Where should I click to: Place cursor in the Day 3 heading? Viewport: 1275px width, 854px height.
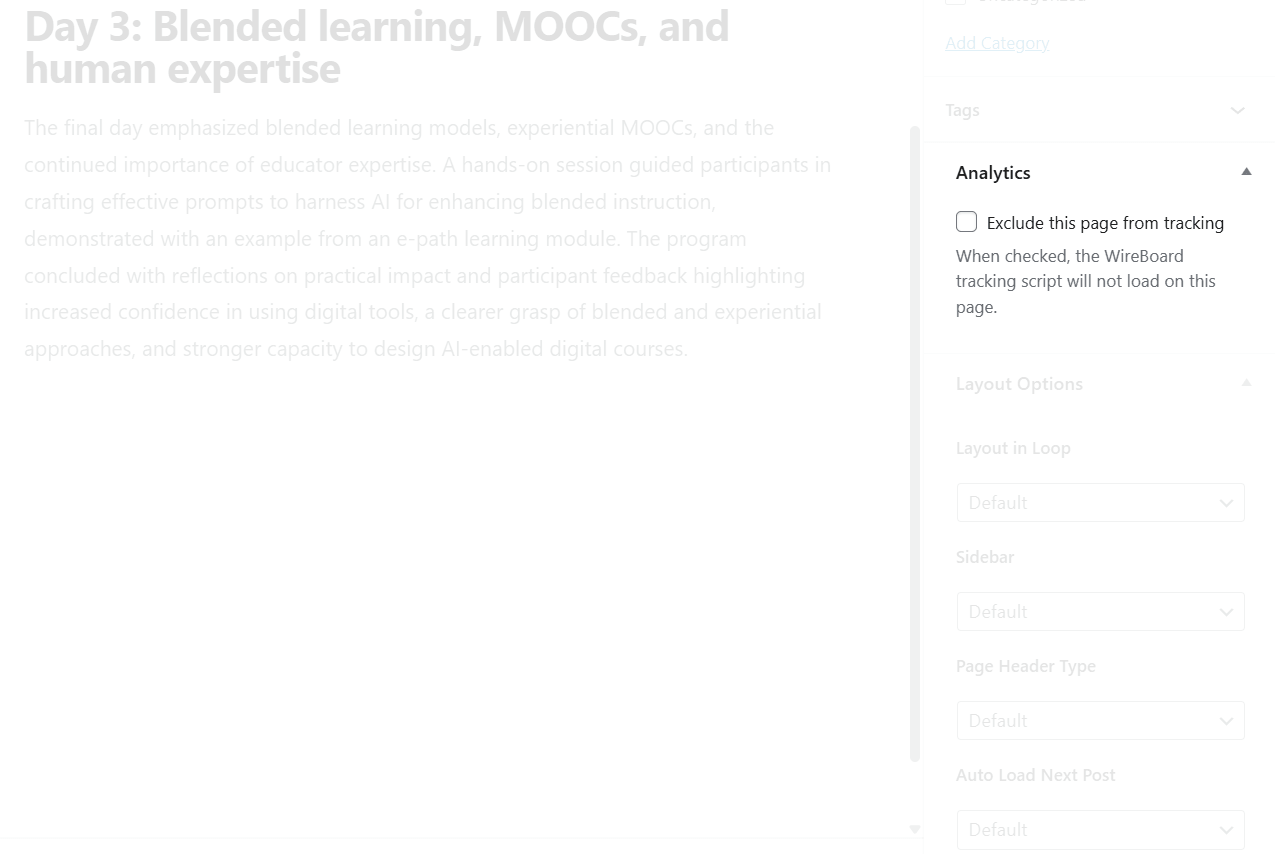coord(376,47)
